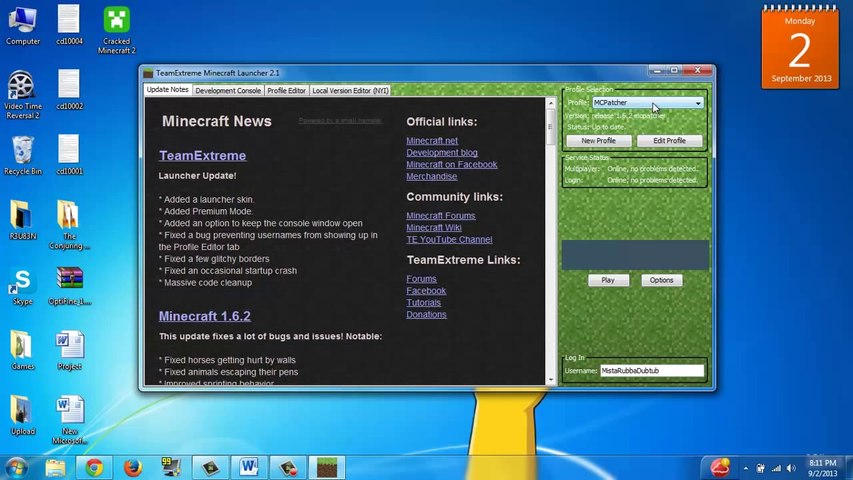Select the Recycle Bin icon
Viewport: 853px width, 480px height.
coord(22,155)
